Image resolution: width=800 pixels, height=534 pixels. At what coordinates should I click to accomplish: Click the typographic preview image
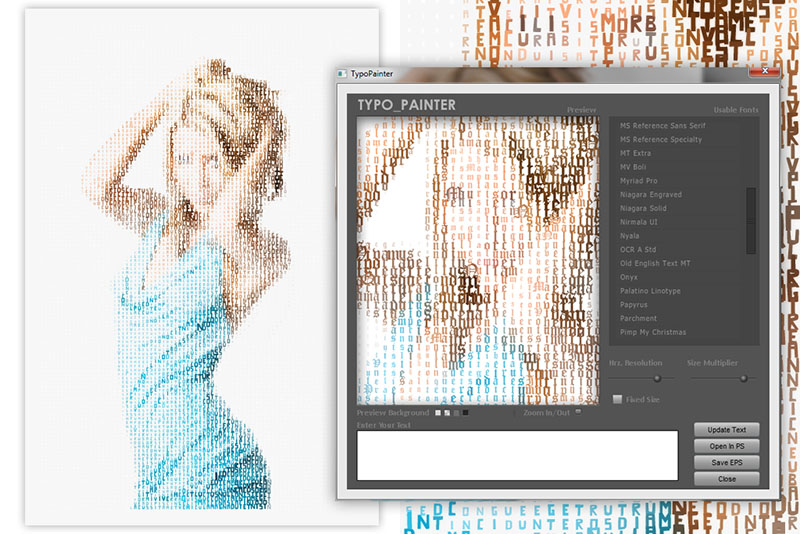[478, 260]
